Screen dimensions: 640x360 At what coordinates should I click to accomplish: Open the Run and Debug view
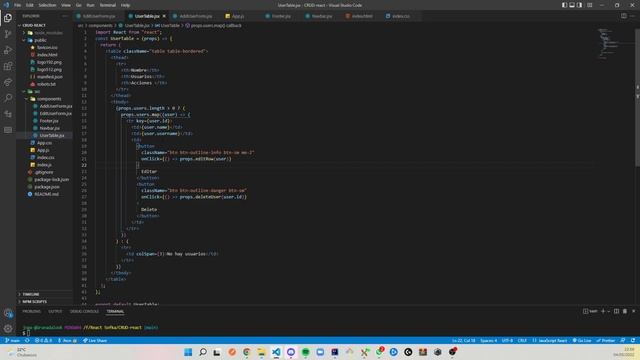coord(8,50)
